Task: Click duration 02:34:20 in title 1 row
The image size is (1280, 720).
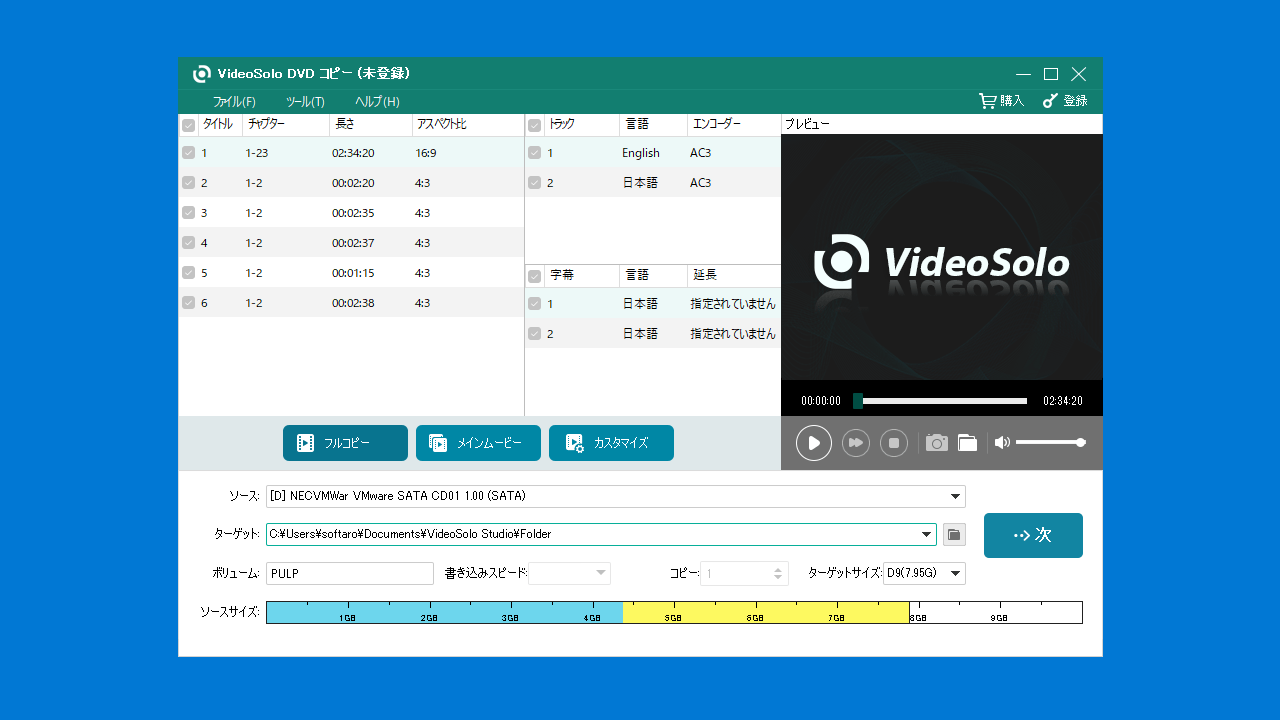Action: click(x=353, y=153)
